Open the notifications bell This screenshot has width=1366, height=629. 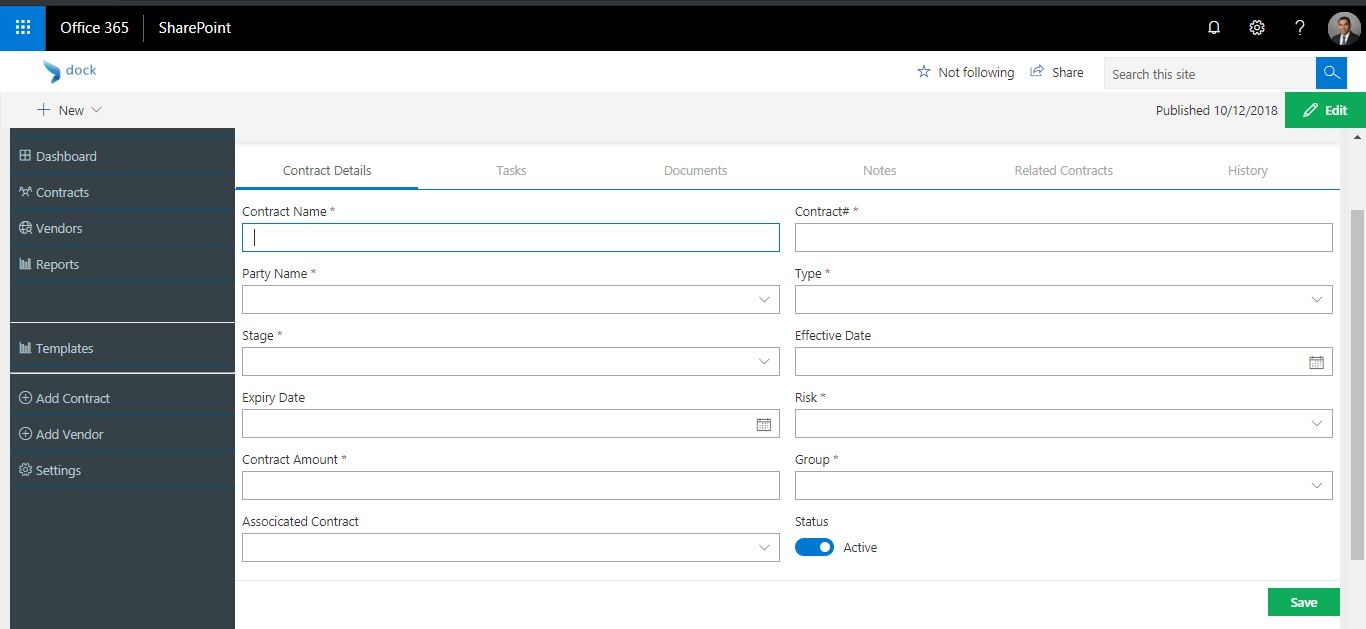[1213, 27]
